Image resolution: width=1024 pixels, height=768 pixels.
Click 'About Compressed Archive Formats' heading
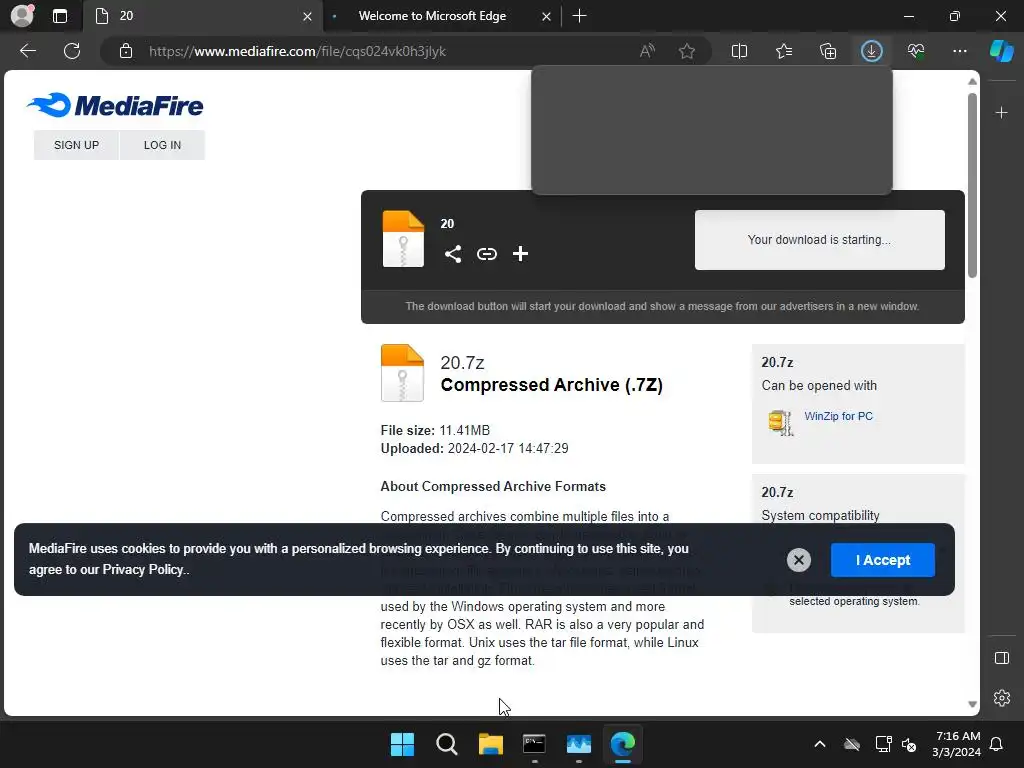point(493,487)
